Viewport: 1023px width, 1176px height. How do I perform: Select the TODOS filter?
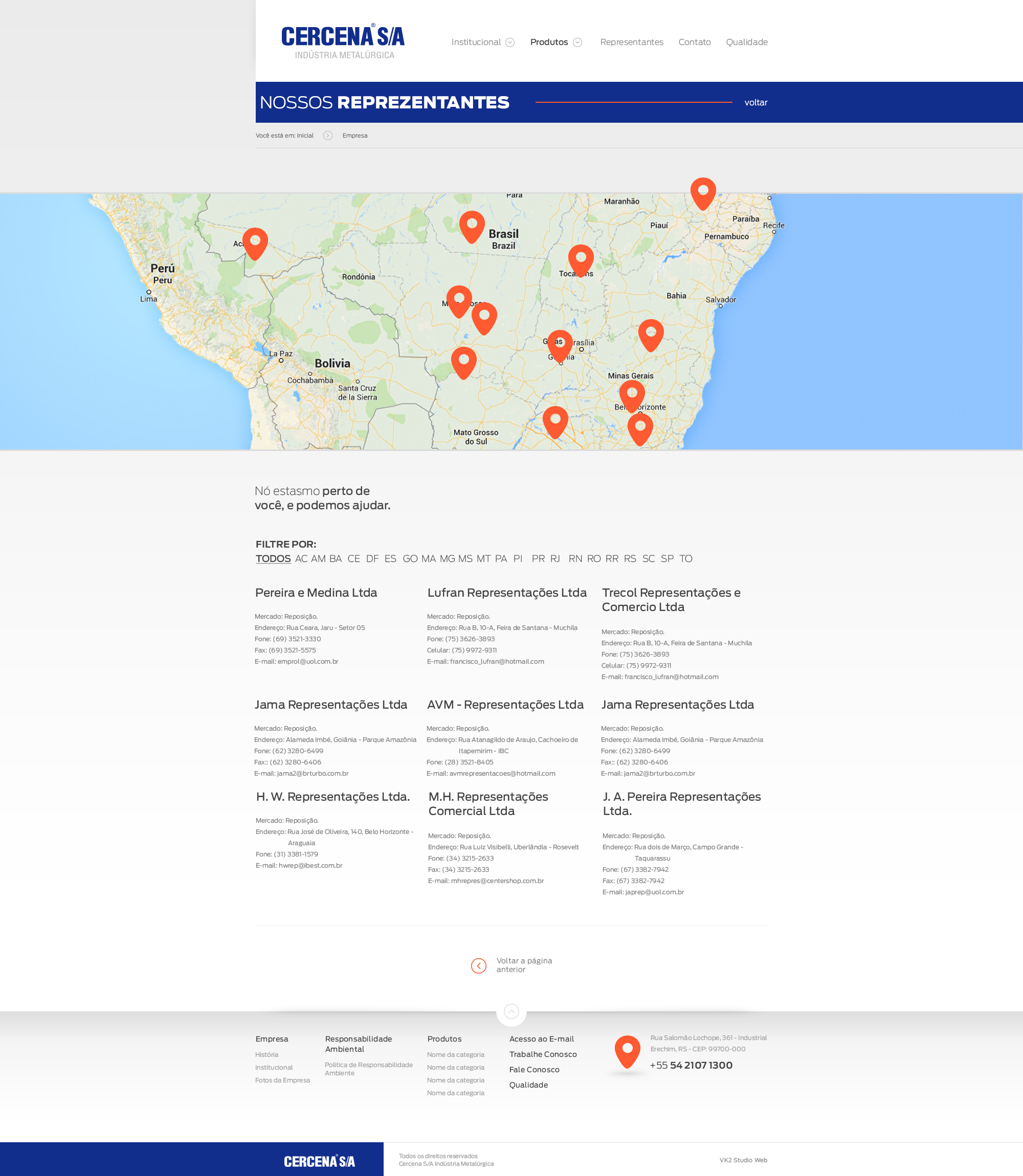tap(273, 559)
